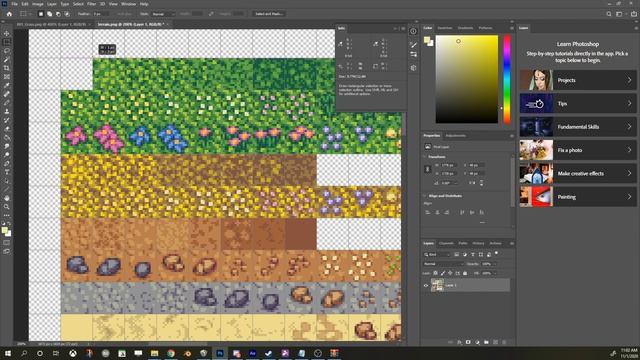Open the Info panel icon in collapsed dock

[413, 31]
